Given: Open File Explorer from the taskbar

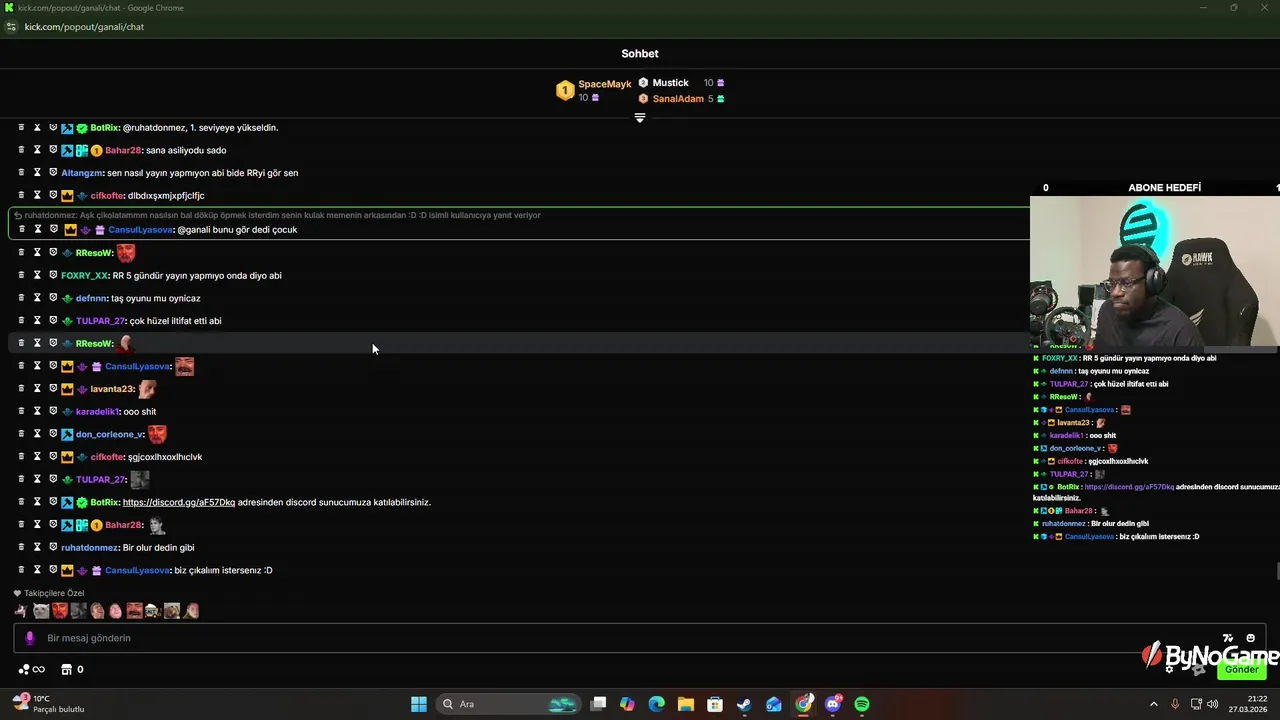Looking at the screenshot, I should [685, 704].
